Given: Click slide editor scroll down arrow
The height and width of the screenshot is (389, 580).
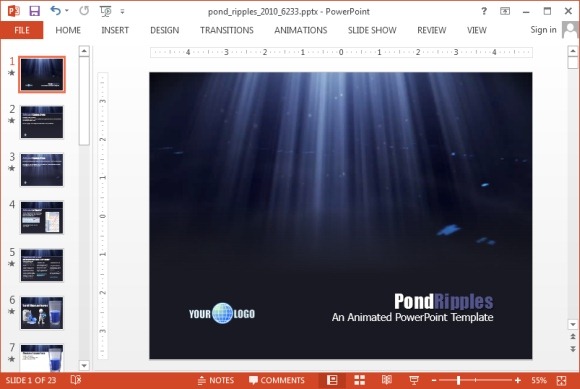Looking at the screenshot, I should [573, 325].
